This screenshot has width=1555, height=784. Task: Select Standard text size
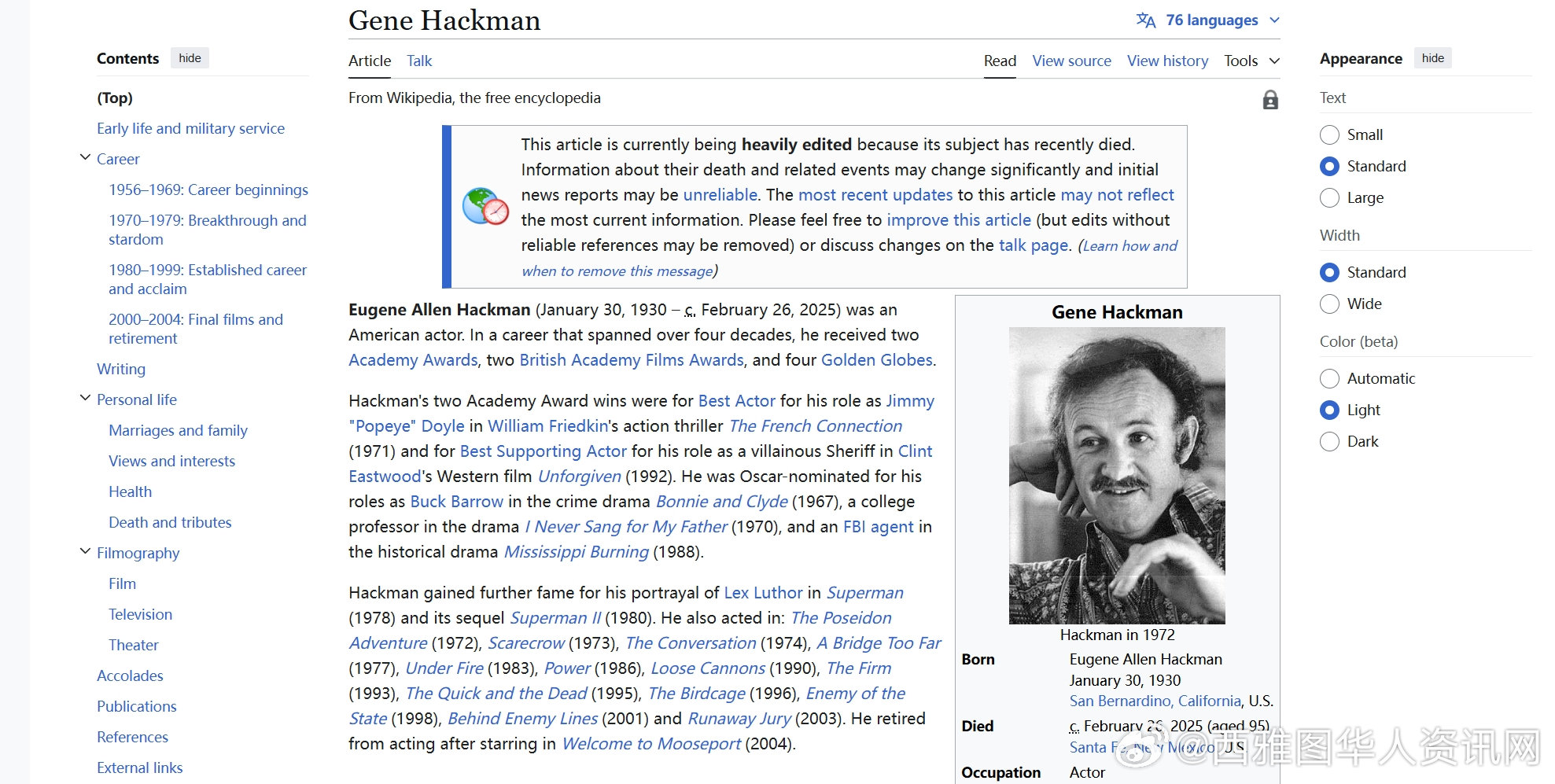click(x=1329, y=166)
